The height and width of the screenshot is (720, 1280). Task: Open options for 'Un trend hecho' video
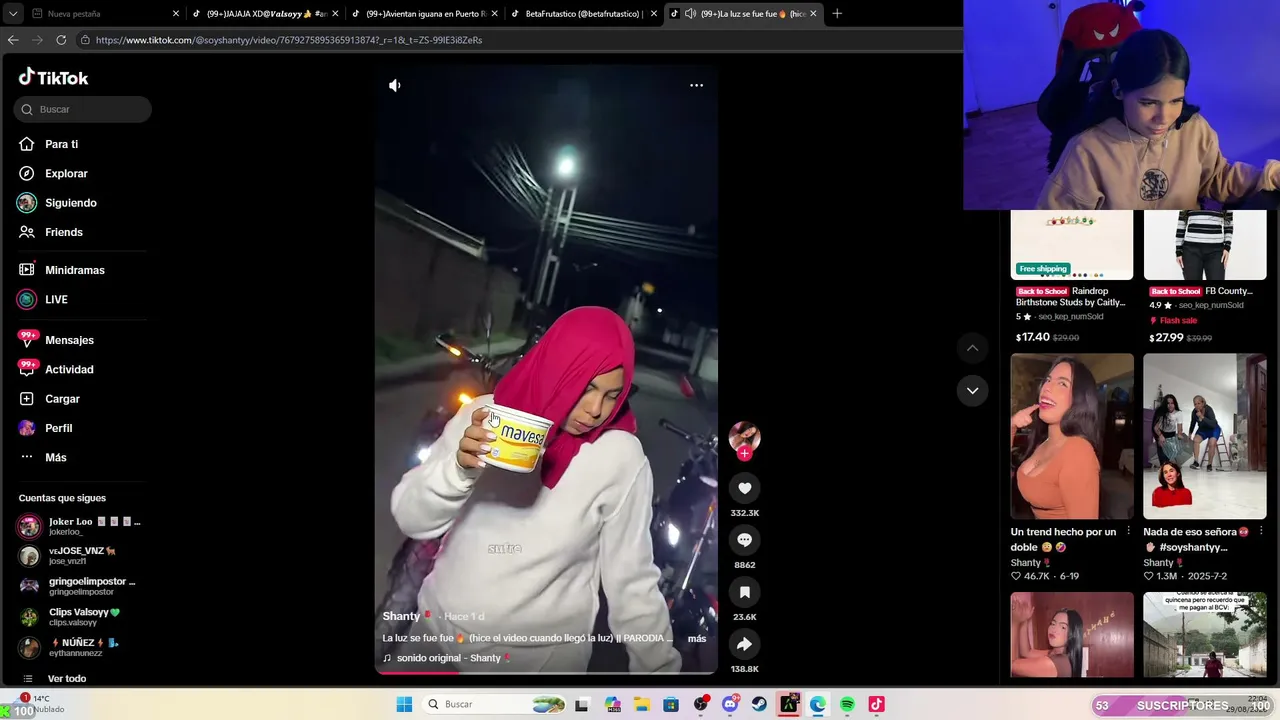tap(1129, 532)
